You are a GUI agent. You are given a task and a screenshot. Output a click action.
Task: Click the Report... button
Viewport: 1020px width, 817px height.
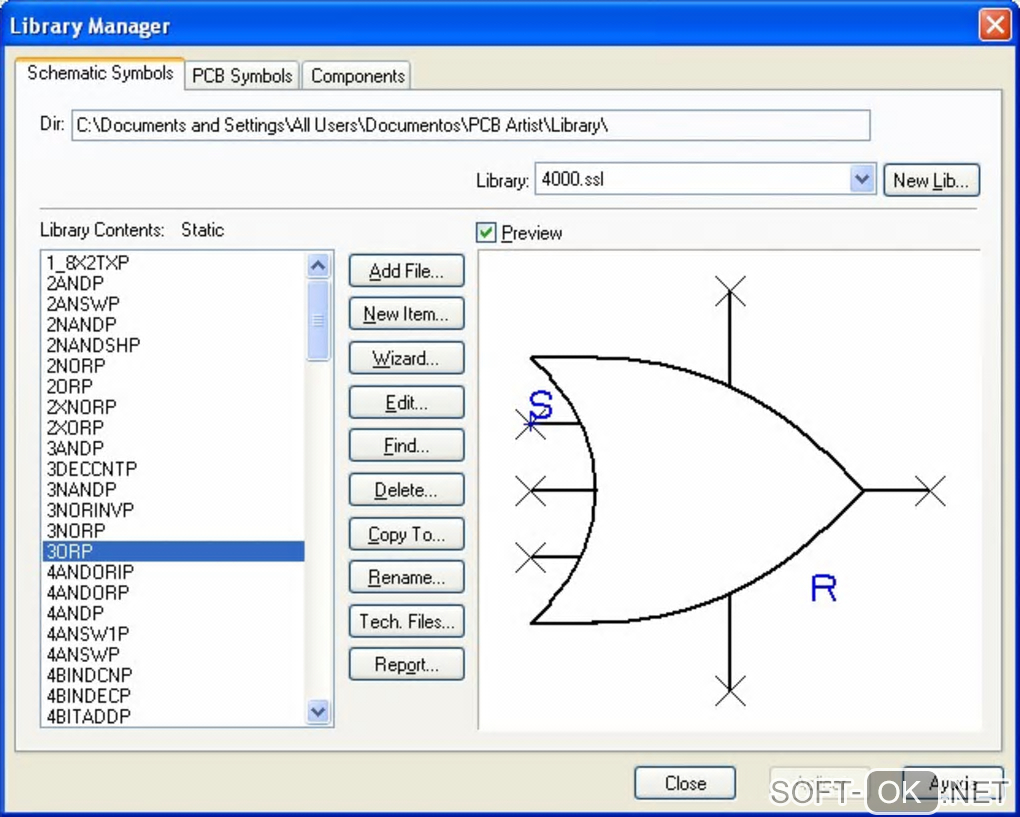407,664
